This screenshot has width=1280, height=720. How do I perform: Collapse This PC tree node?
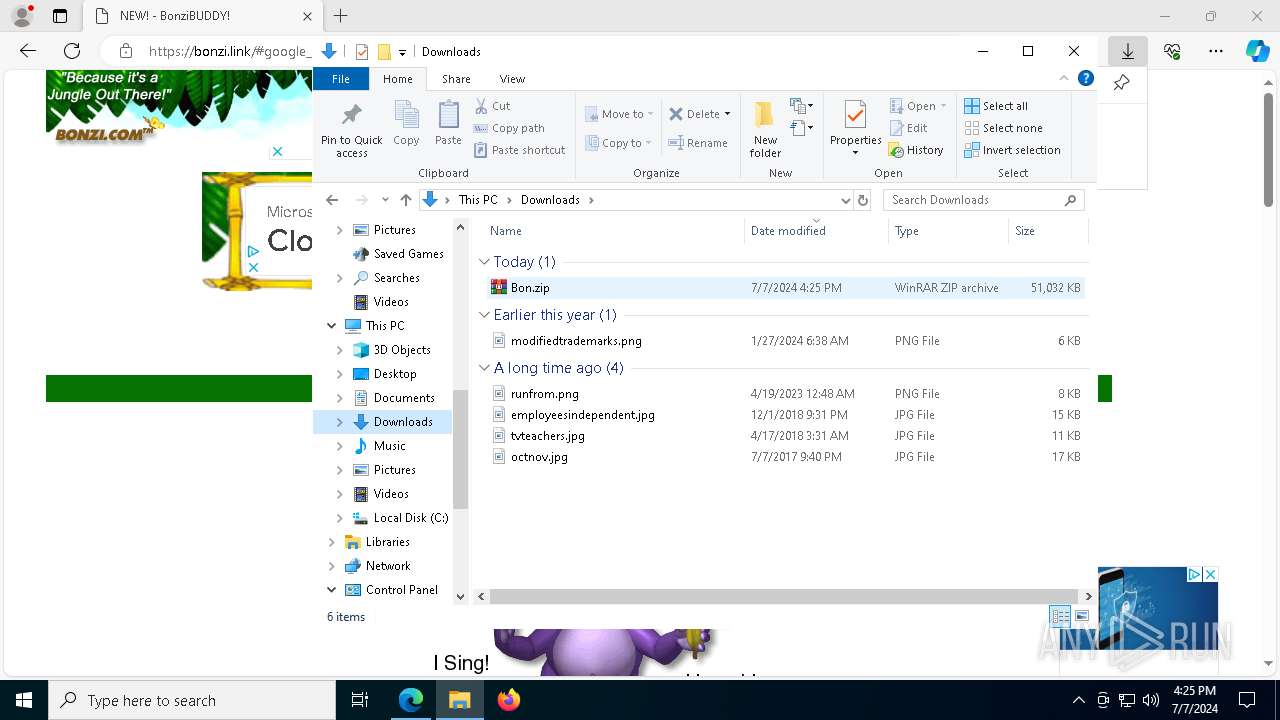(x=331, y=326)
